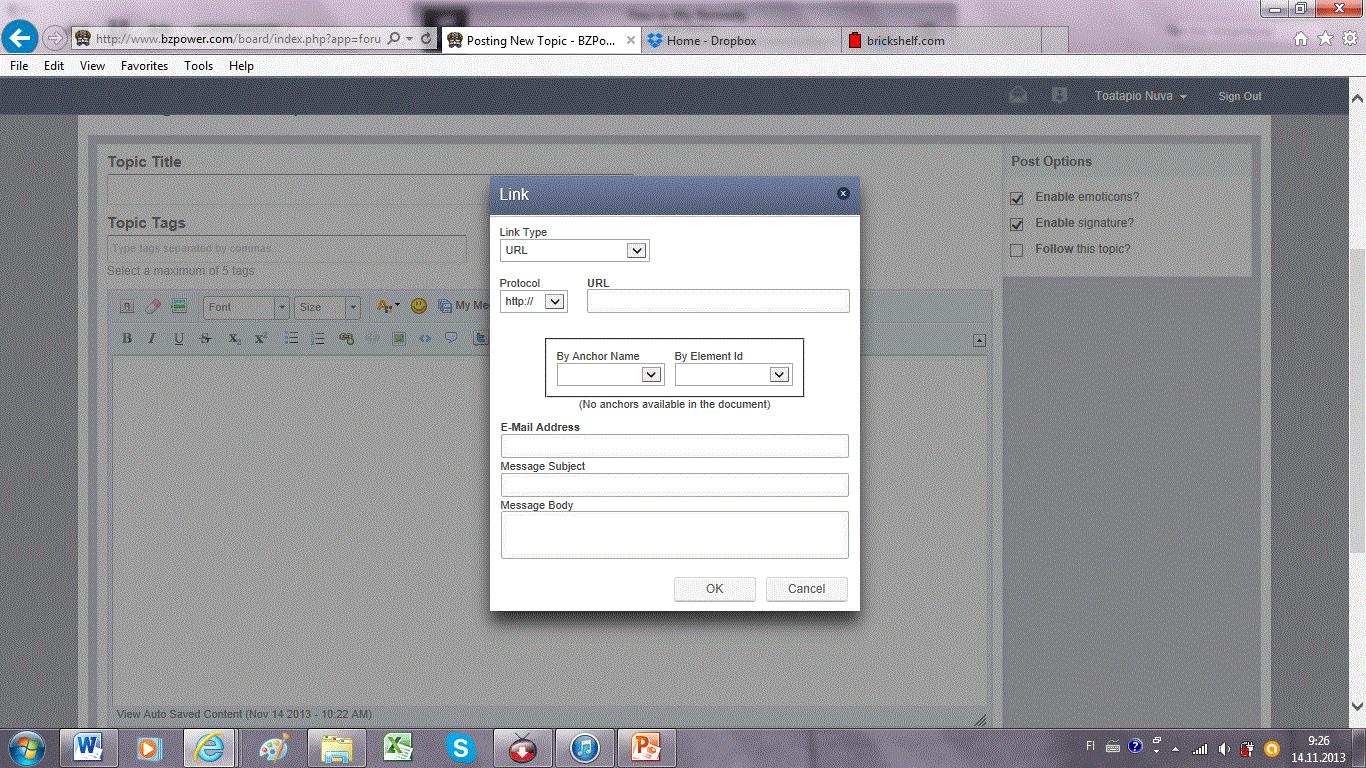Expand the By Anchor Name dropdown

coord(610,375)
